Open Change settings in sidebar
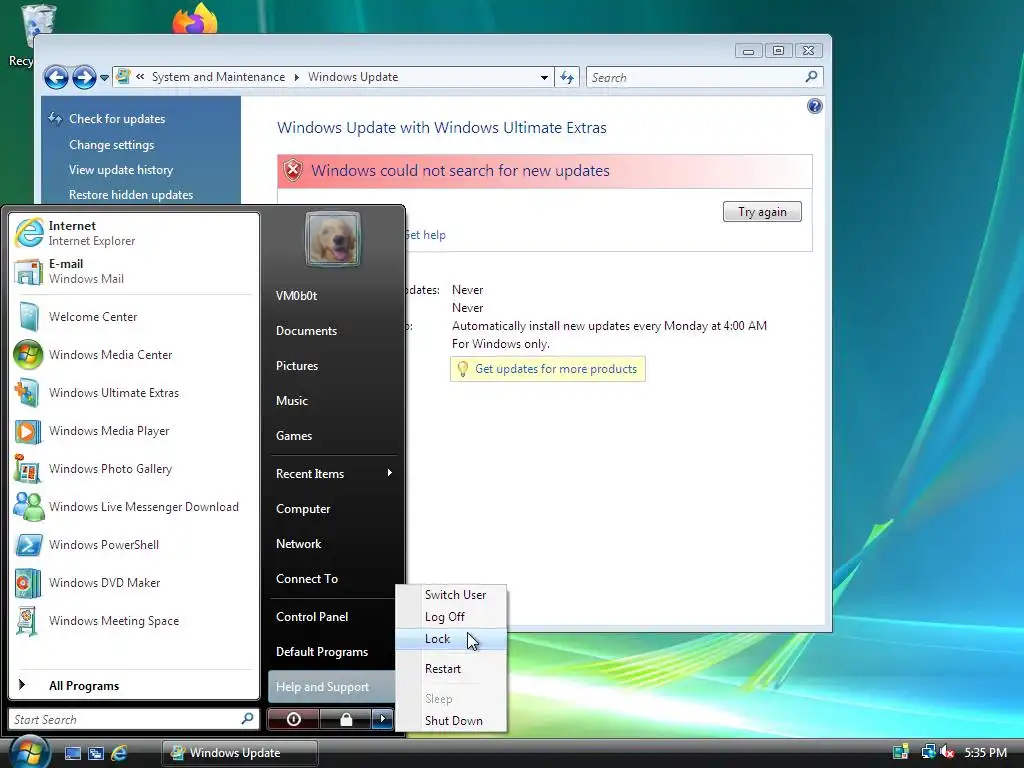 (112, 144)
